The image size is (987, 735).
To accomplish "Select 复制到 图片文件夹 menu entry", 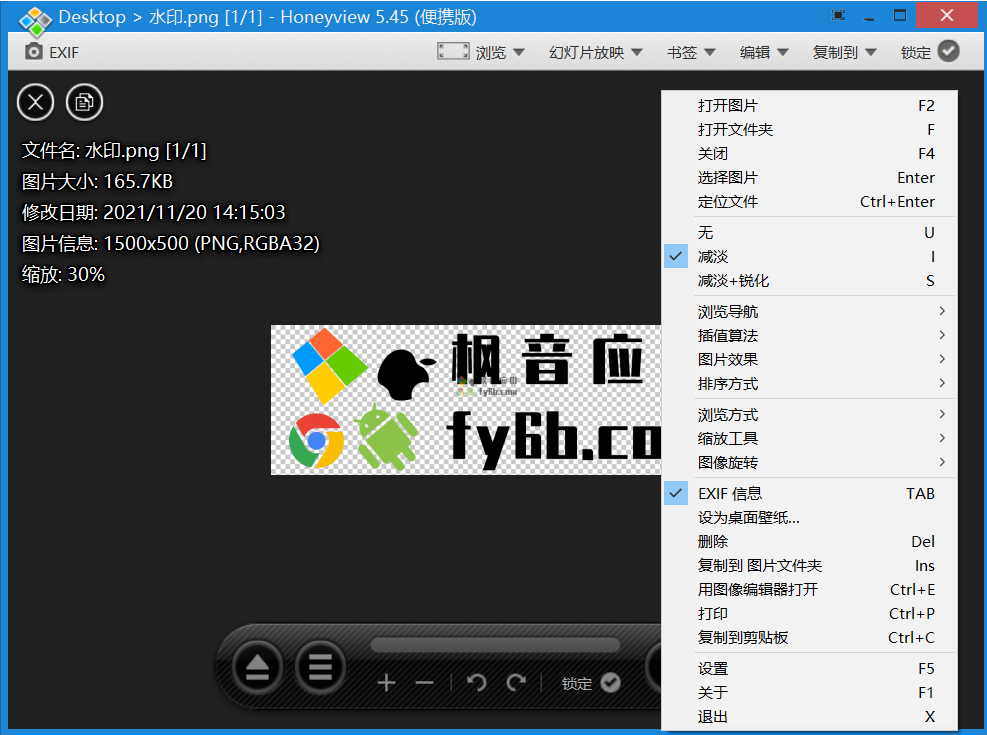I will click(810, 566).
